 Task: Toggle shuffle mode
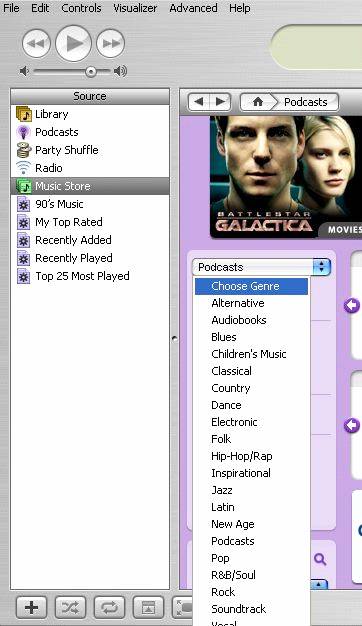70,607
